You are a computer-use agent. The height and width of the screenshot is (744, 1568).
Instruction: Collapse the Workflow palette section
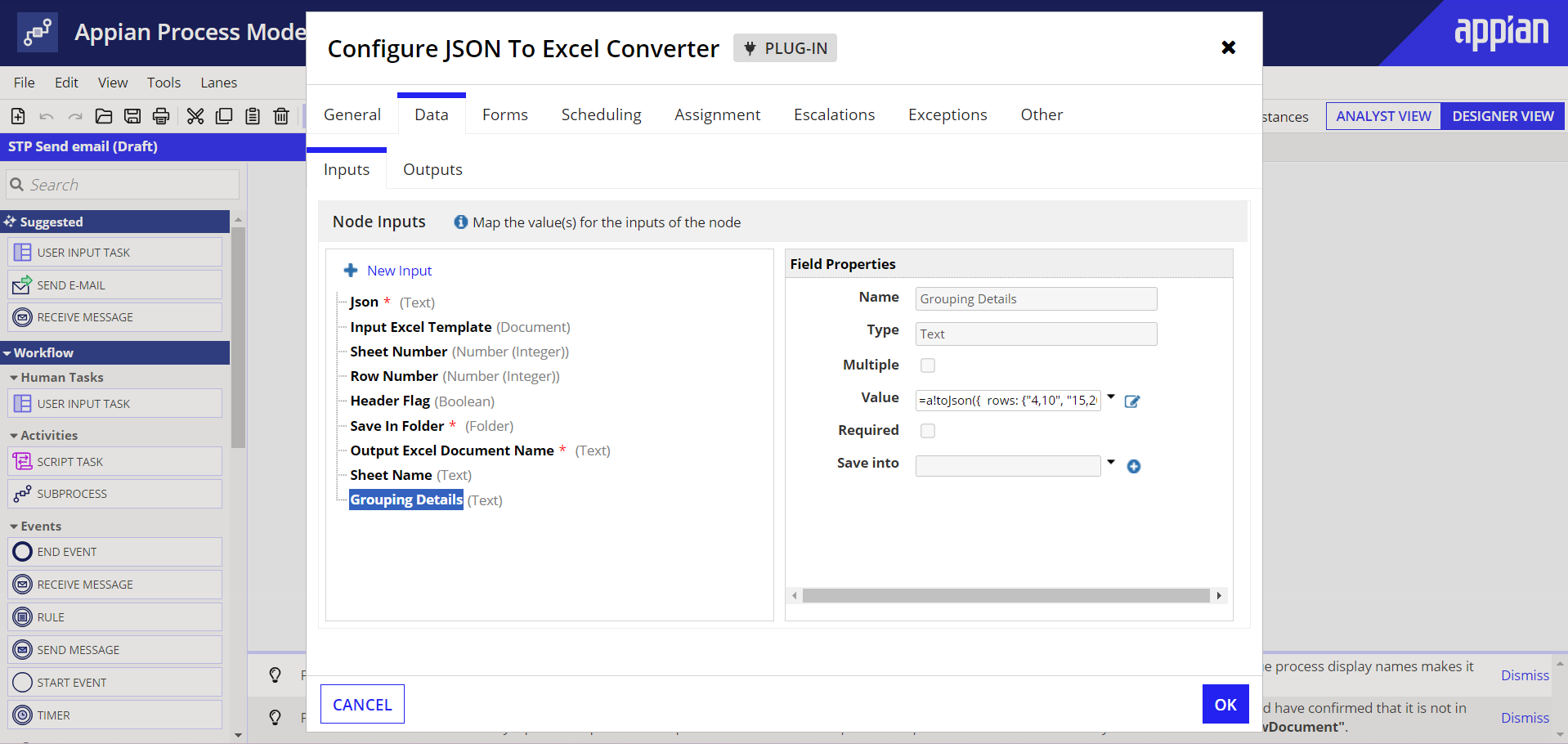pos(8,353)
